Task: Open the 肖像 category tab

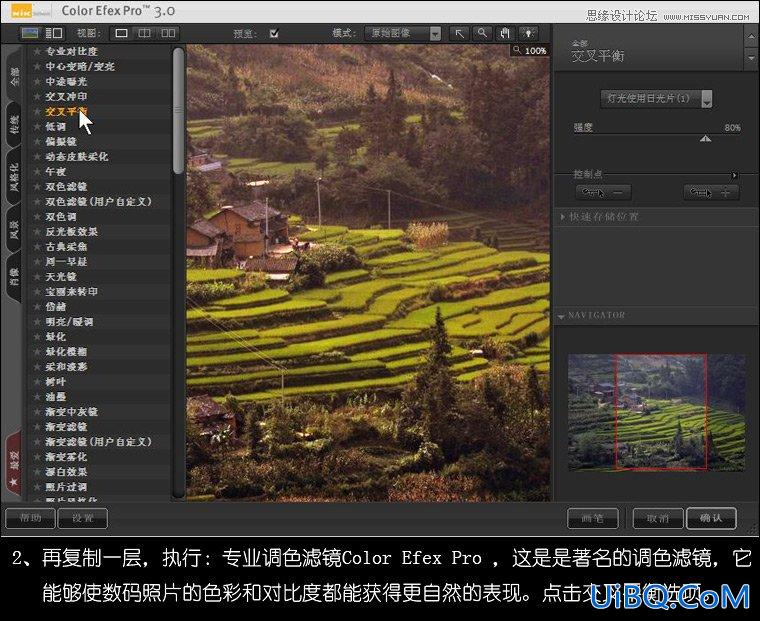Action: coord(15,277)
